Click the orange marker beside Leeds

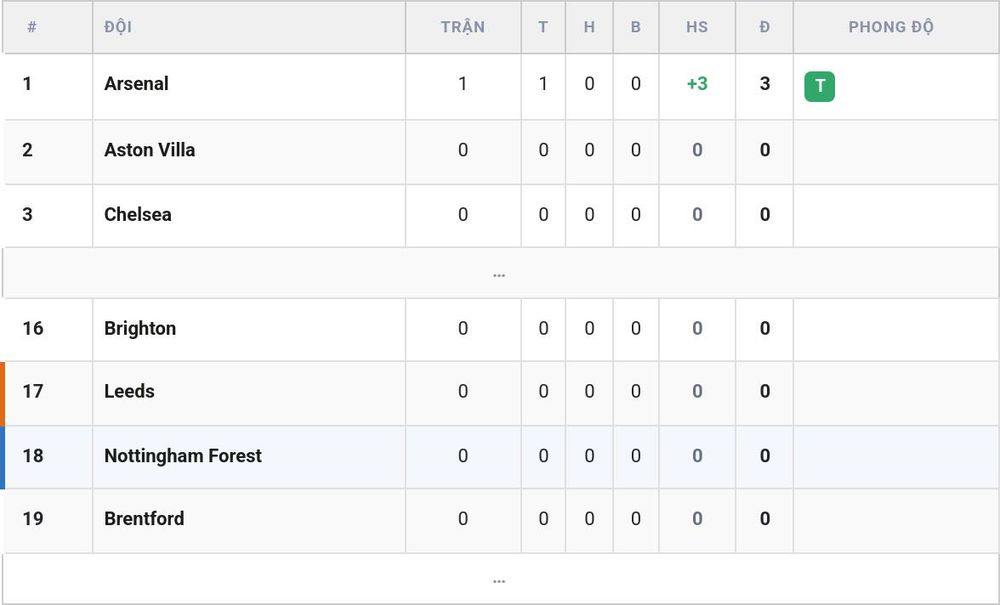(x=3, y=394)
